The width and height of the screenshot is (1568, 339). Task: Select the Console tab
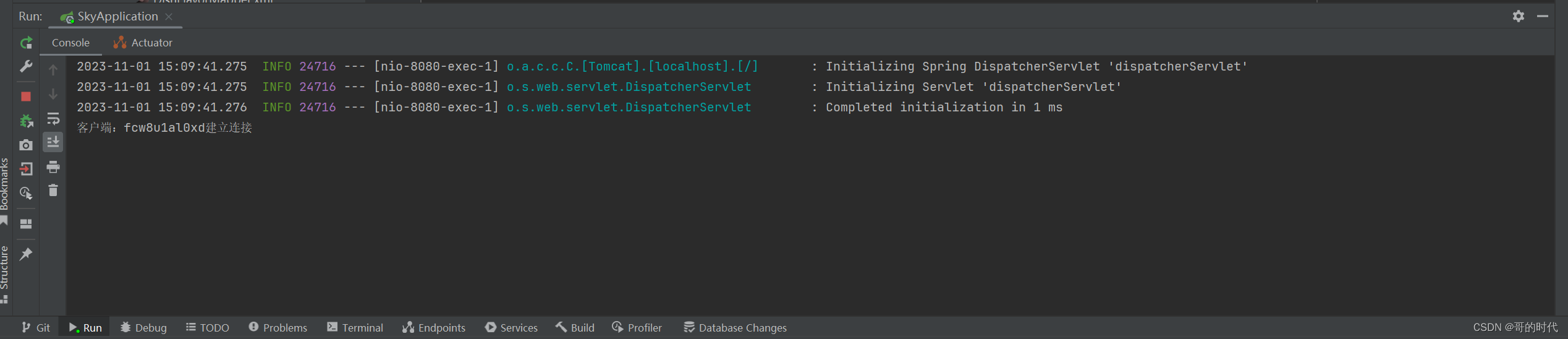[70, 43]
